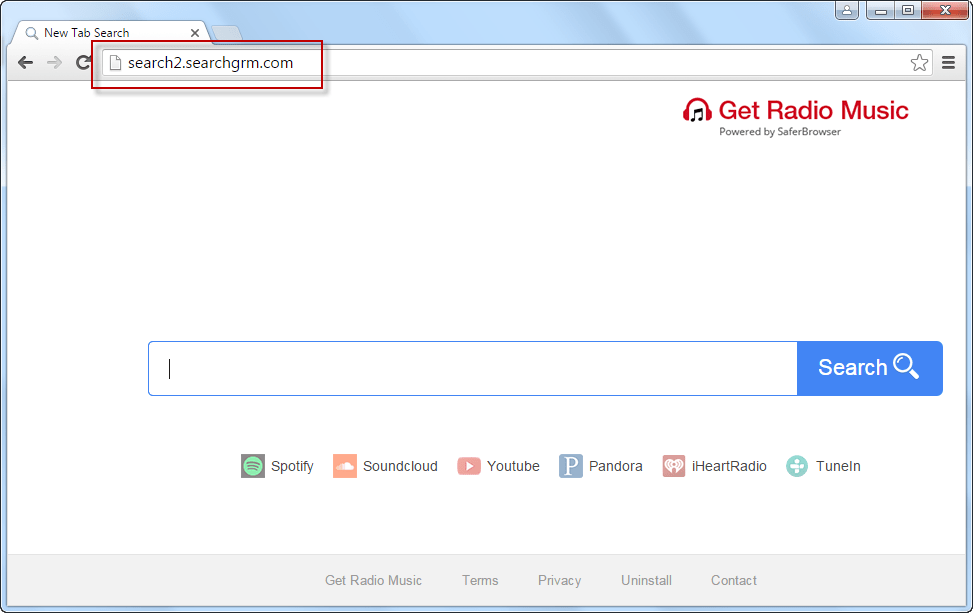Open the Pandora shortcut icon
The height and width of the screenshot is (613, 973).
570,466
